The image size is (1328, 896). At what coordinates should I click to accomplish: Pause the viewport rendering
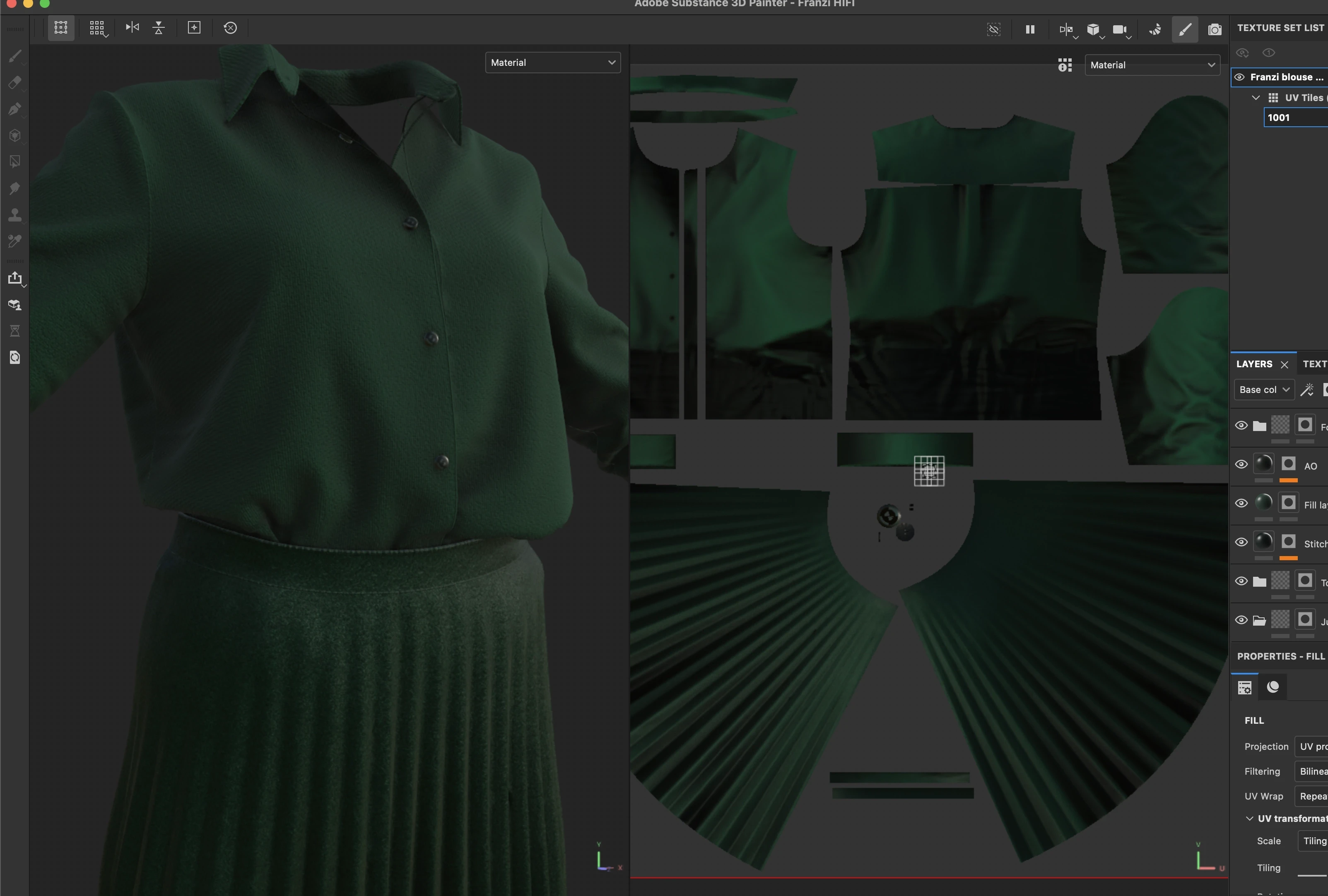pyautogui.click(x=1030, y=29)
